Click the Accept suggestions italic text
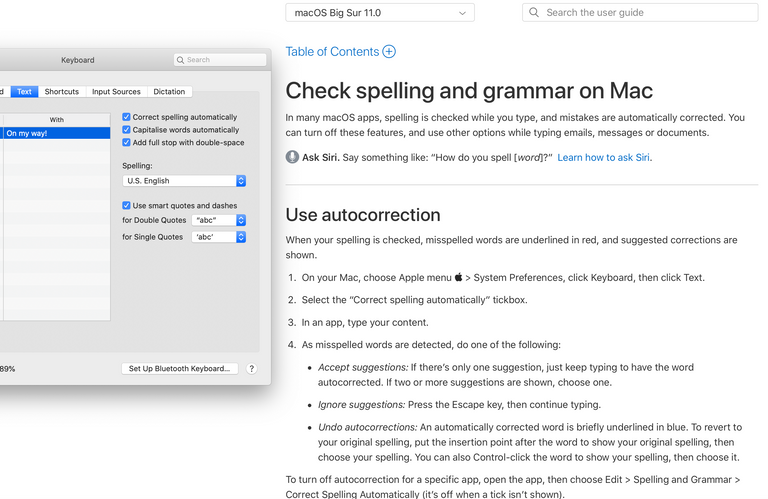This screenshot has width=768, height=499. (x=363, y=367)
